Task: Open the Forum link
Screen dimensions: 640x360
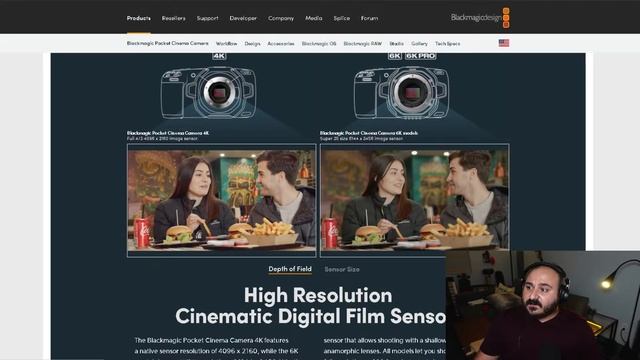Action: click(369, 18)
